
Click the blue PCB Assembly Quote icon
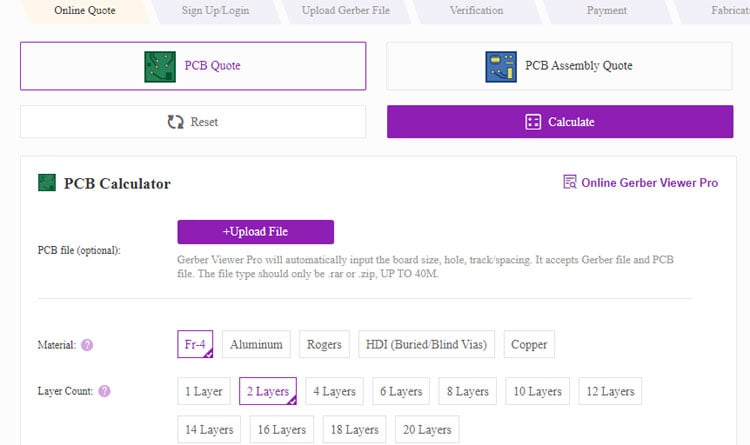click(501, 66)
